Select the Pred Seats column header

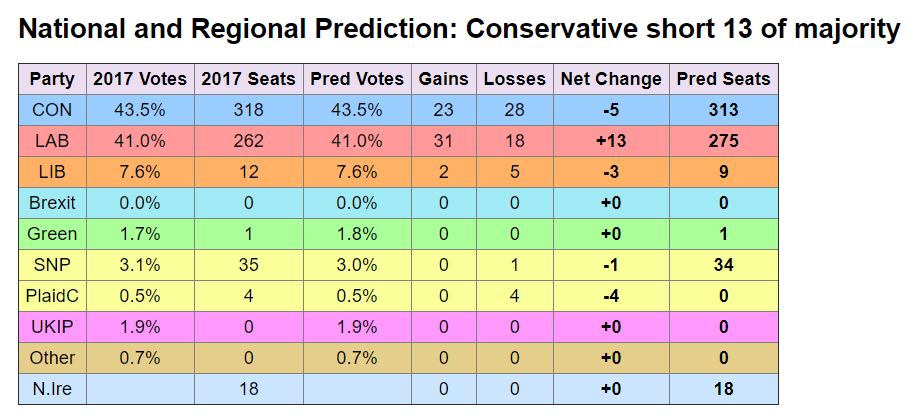click(x=723, y=79)
